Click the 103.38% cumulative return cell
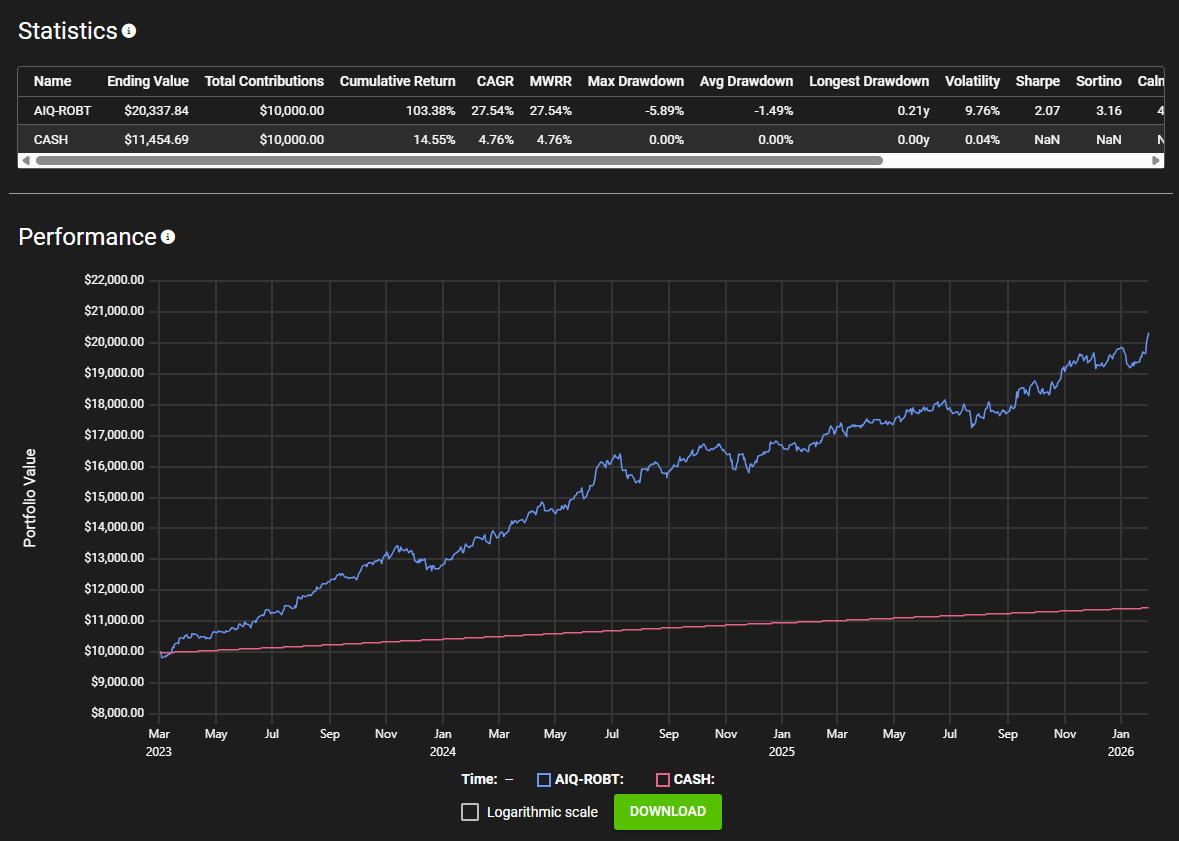The width and height of the screenshot is (1179, 841). coord(431,111)
